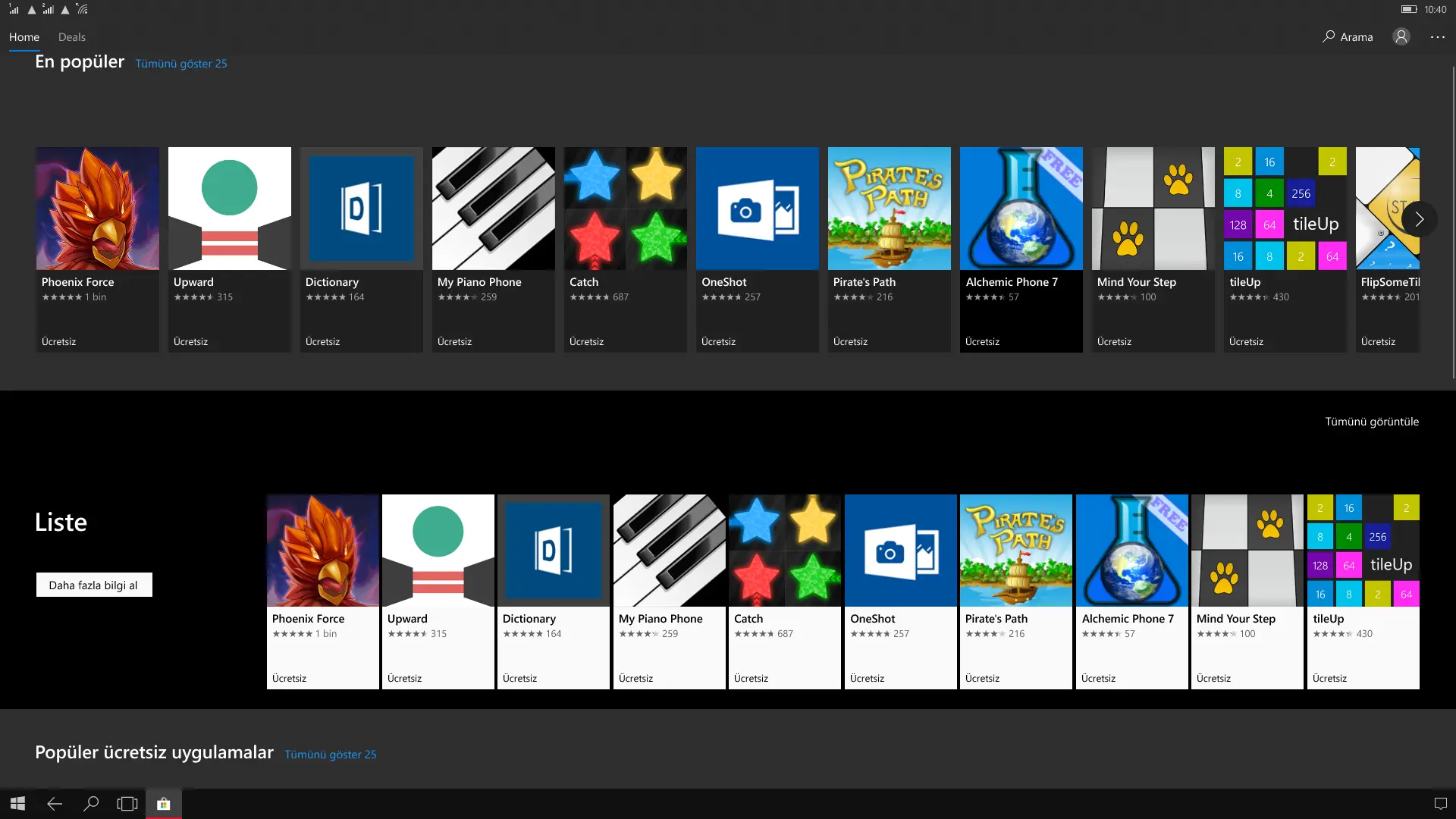
Task: Click the 687 rating under Catch in En popüler
Action: point(620,297)
